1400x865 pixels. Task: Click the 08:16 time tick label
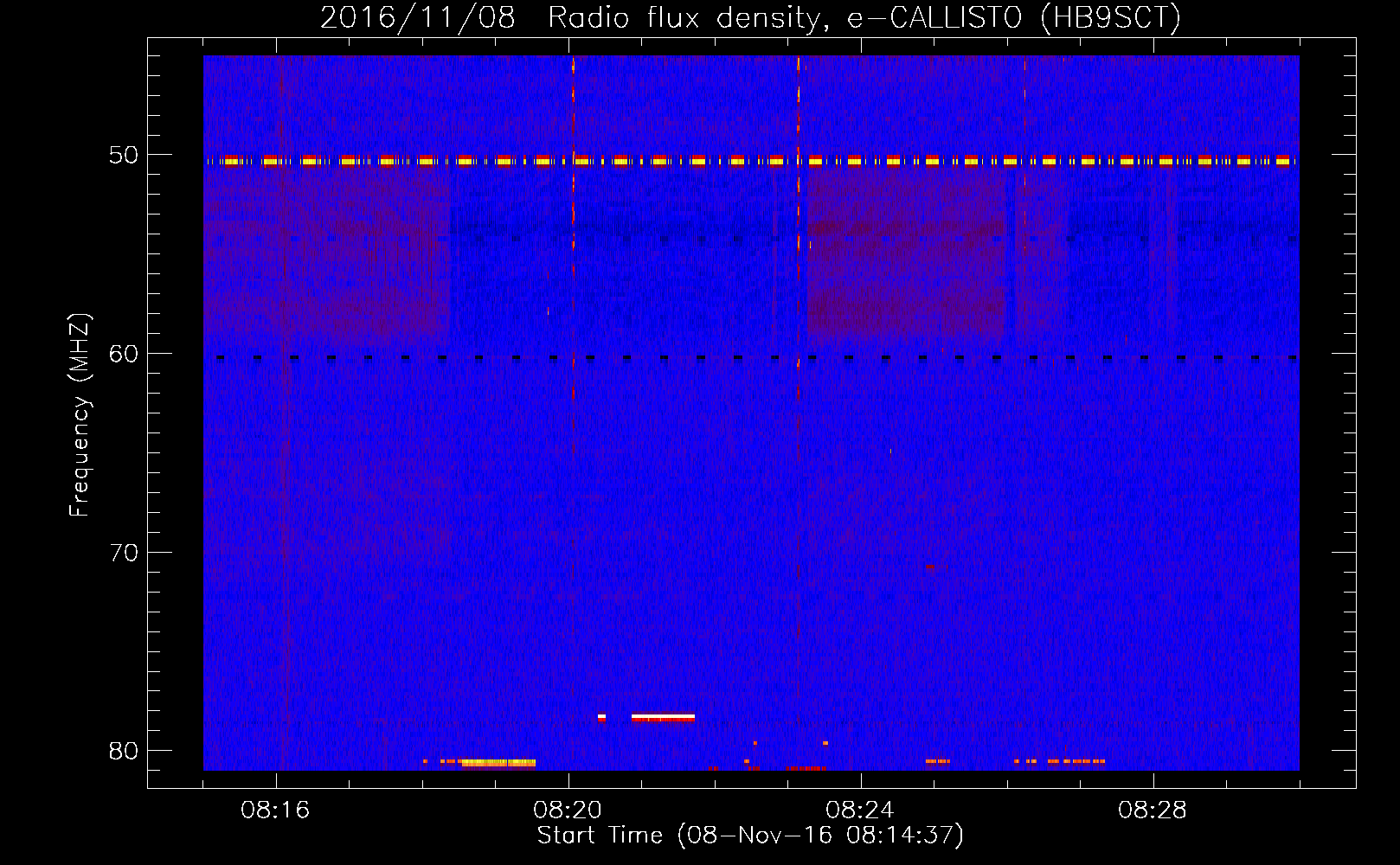[x=275, y=811]
